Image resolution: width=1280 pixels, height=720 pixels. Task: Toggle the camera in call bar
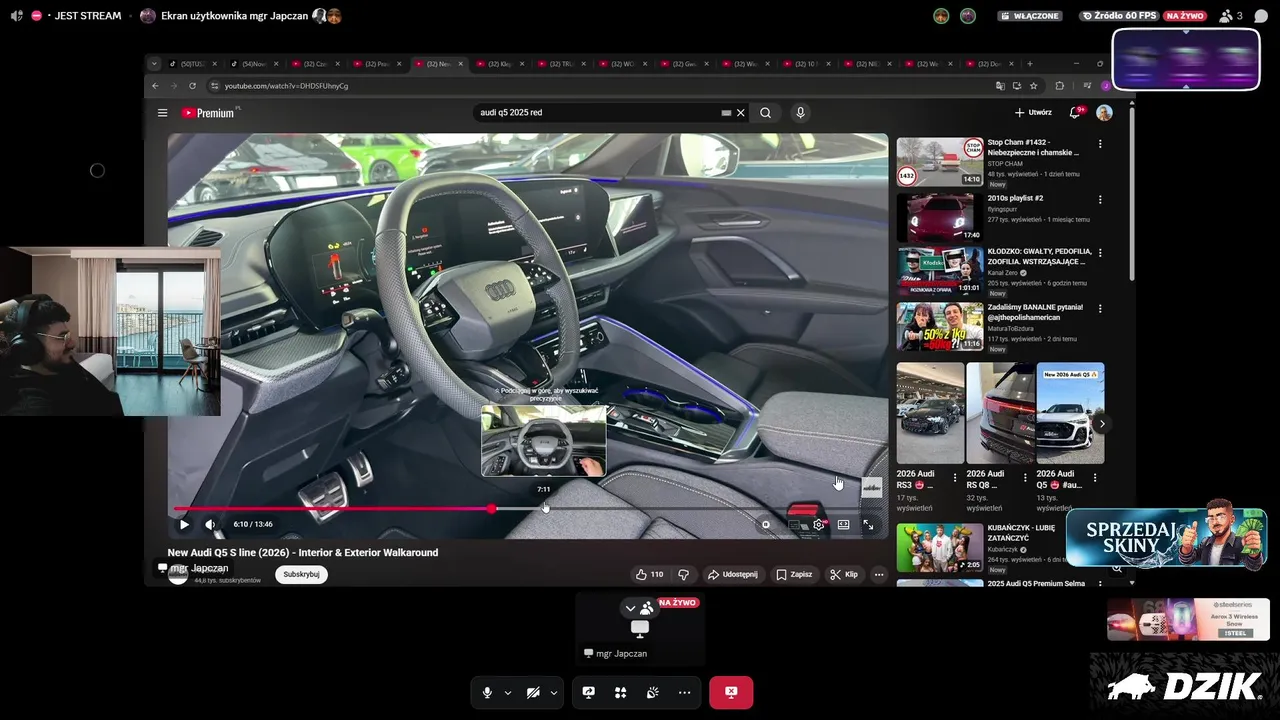(533, 692)
